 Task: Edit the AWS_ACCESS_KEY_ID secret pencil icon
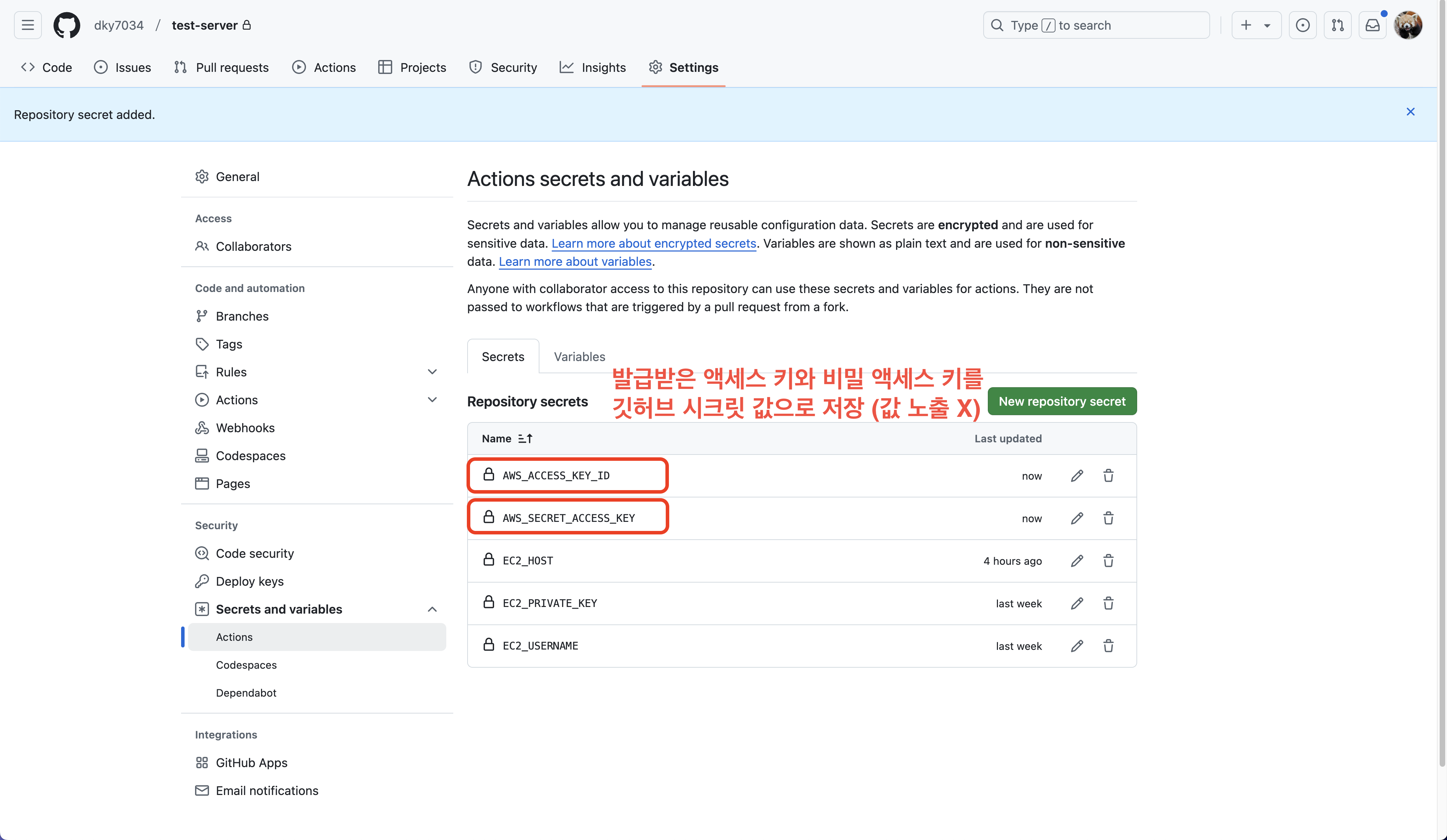tap(1077, 476)
